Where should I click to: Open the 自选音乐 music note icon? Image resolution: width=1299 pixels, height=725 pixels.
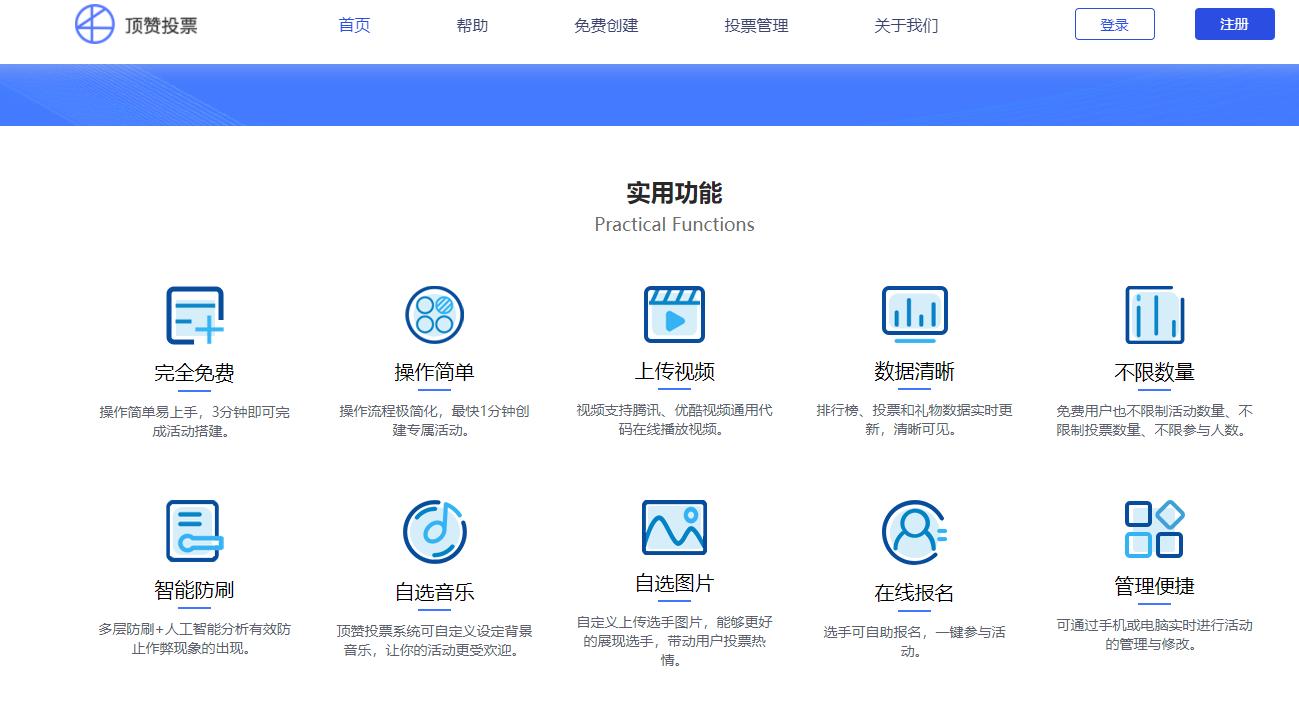coord(435,530)
